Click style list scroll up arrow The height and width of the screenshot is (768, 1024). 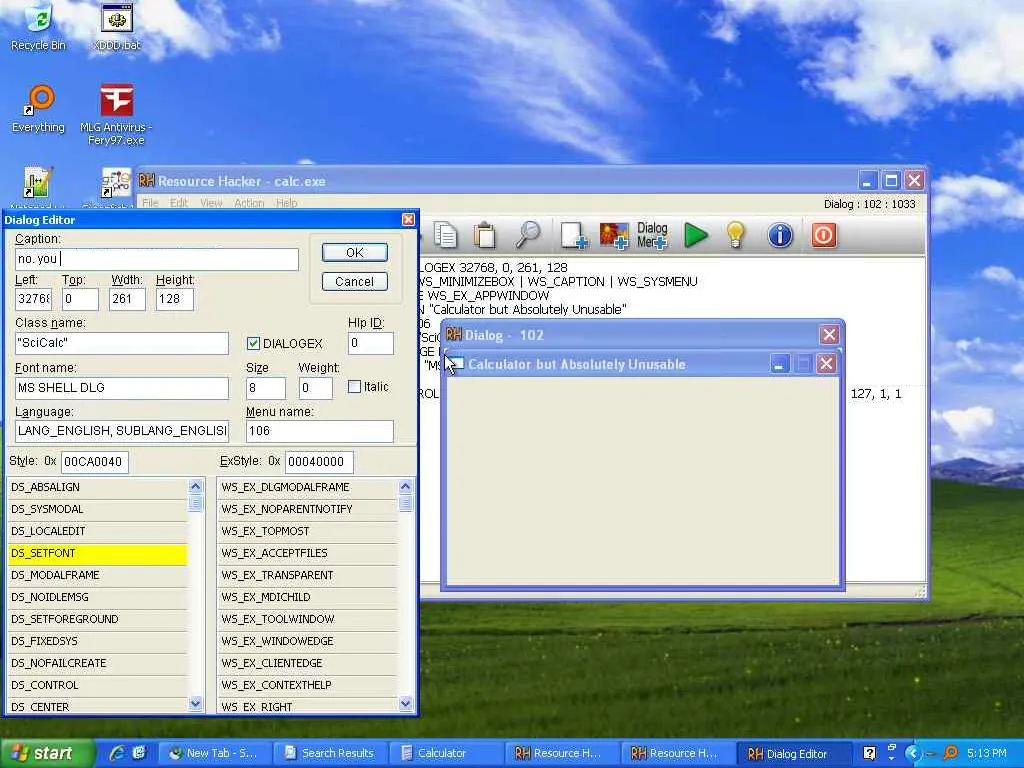[x=196, y=486]
